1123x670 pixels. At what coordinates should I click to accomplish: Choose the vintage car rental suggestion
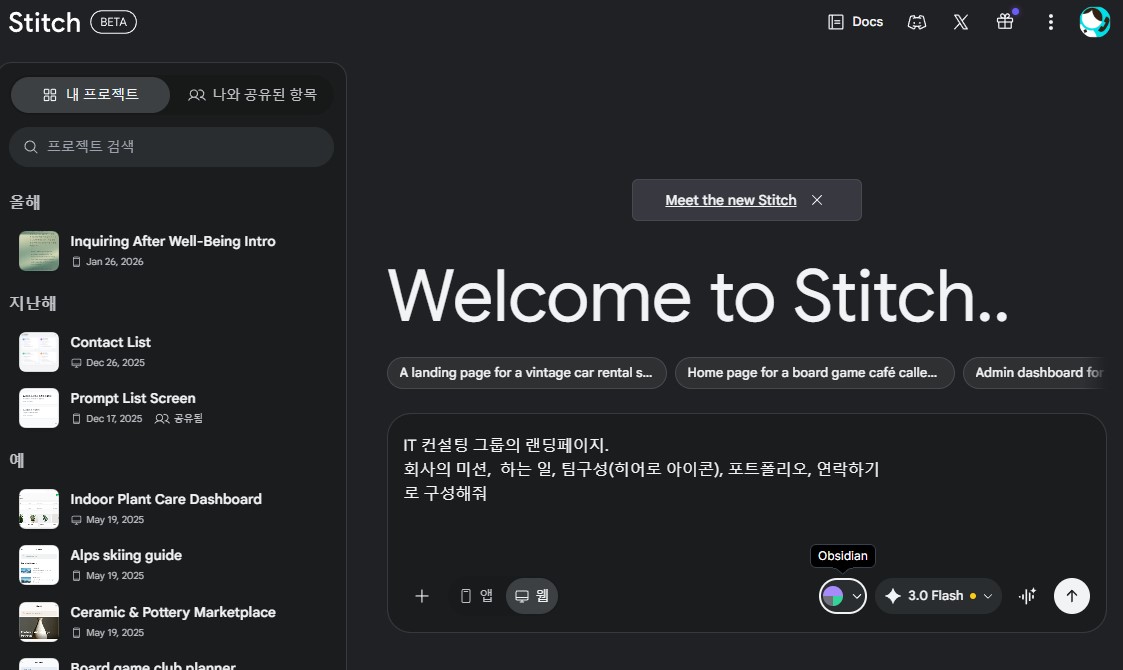526,373
